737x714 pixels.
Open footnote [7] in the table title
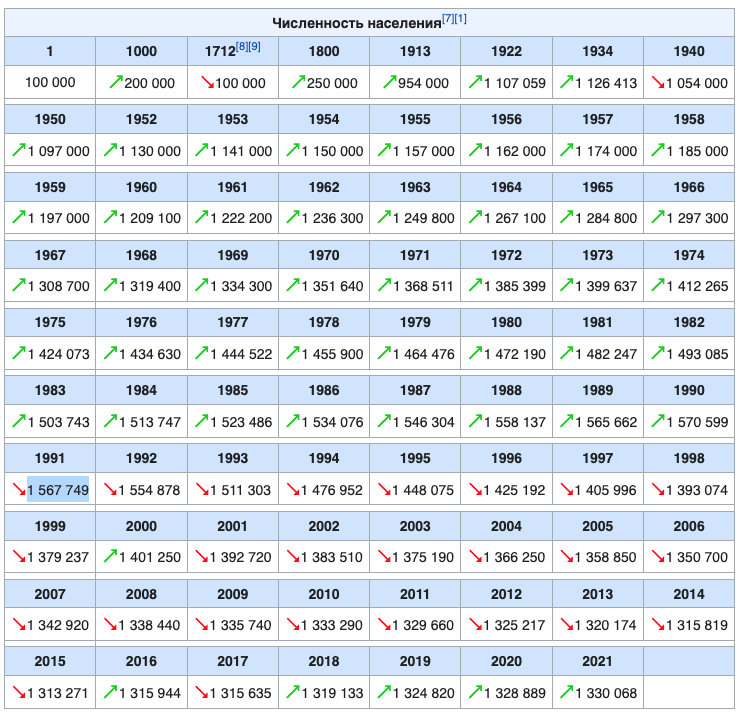[x=449, y=19]
